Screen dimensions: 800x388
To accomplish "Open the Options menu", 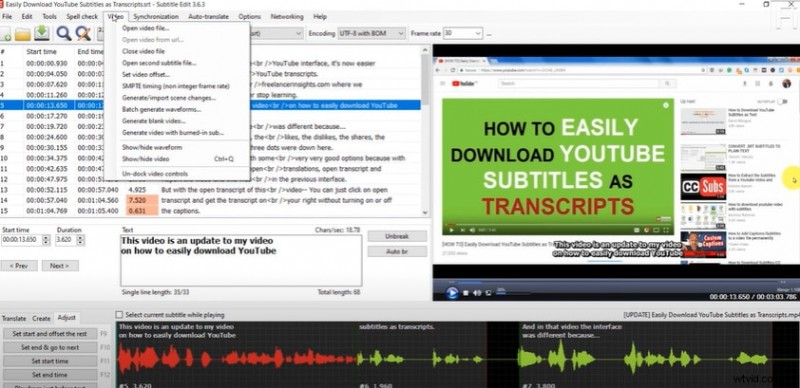I will tap(249, 16).
